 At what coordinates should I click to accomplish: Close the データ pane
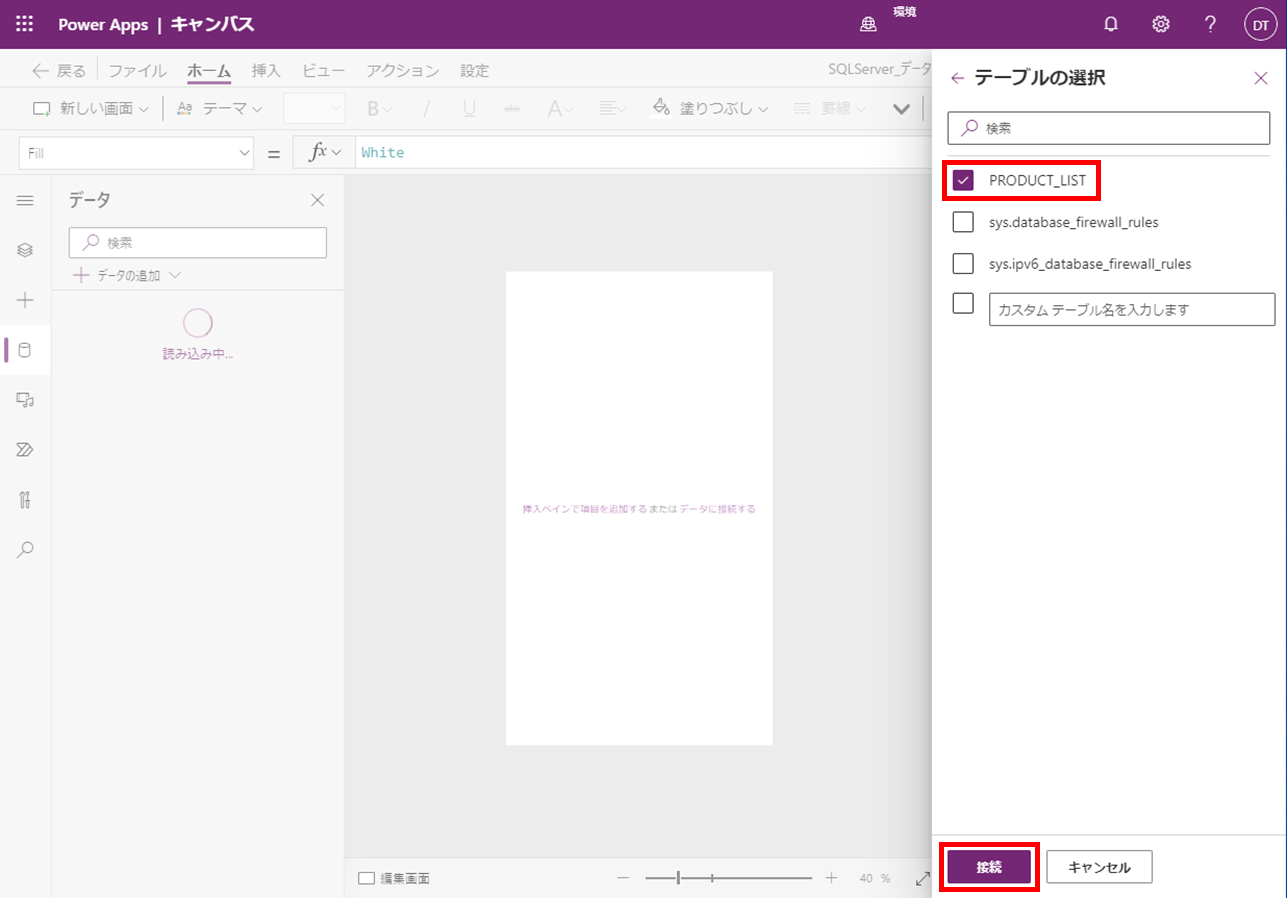coord(317,200)
